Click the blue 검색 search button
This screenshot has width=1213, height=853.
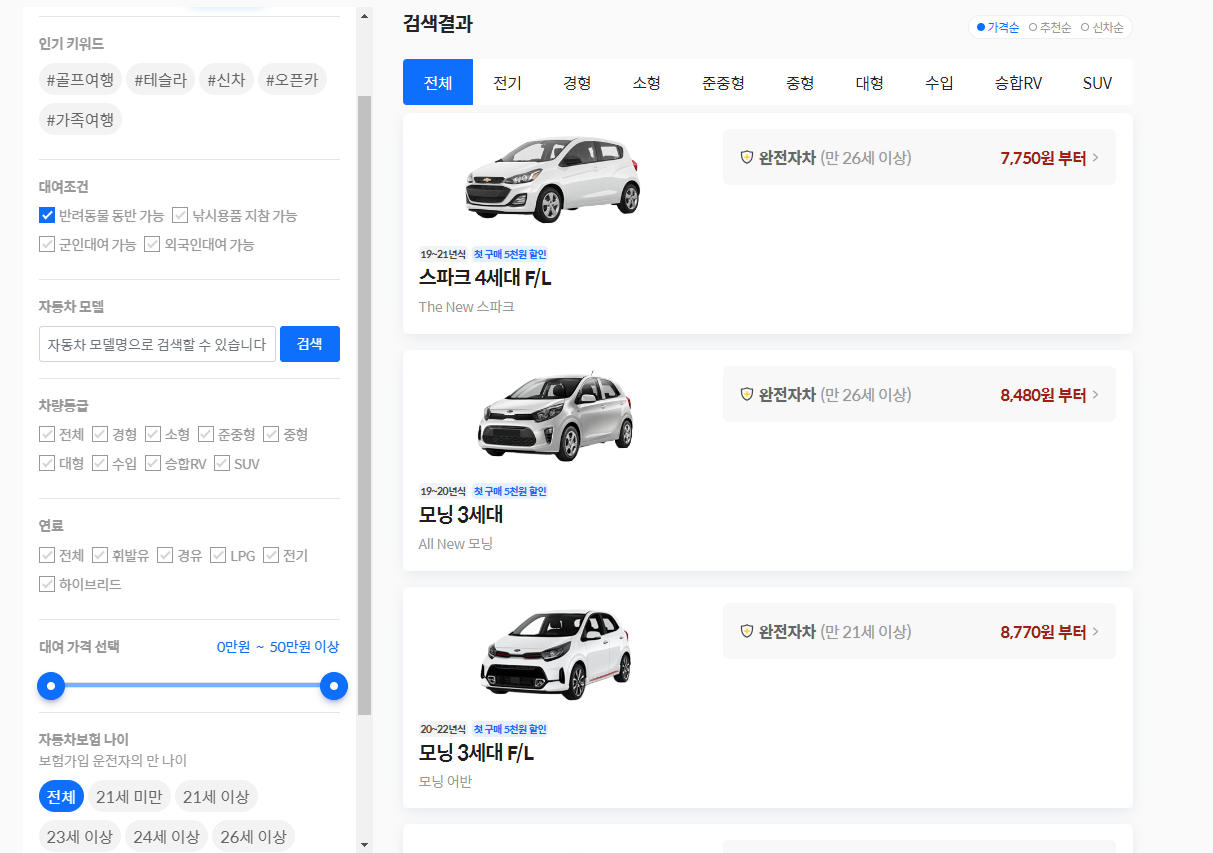tap(309, 343)
